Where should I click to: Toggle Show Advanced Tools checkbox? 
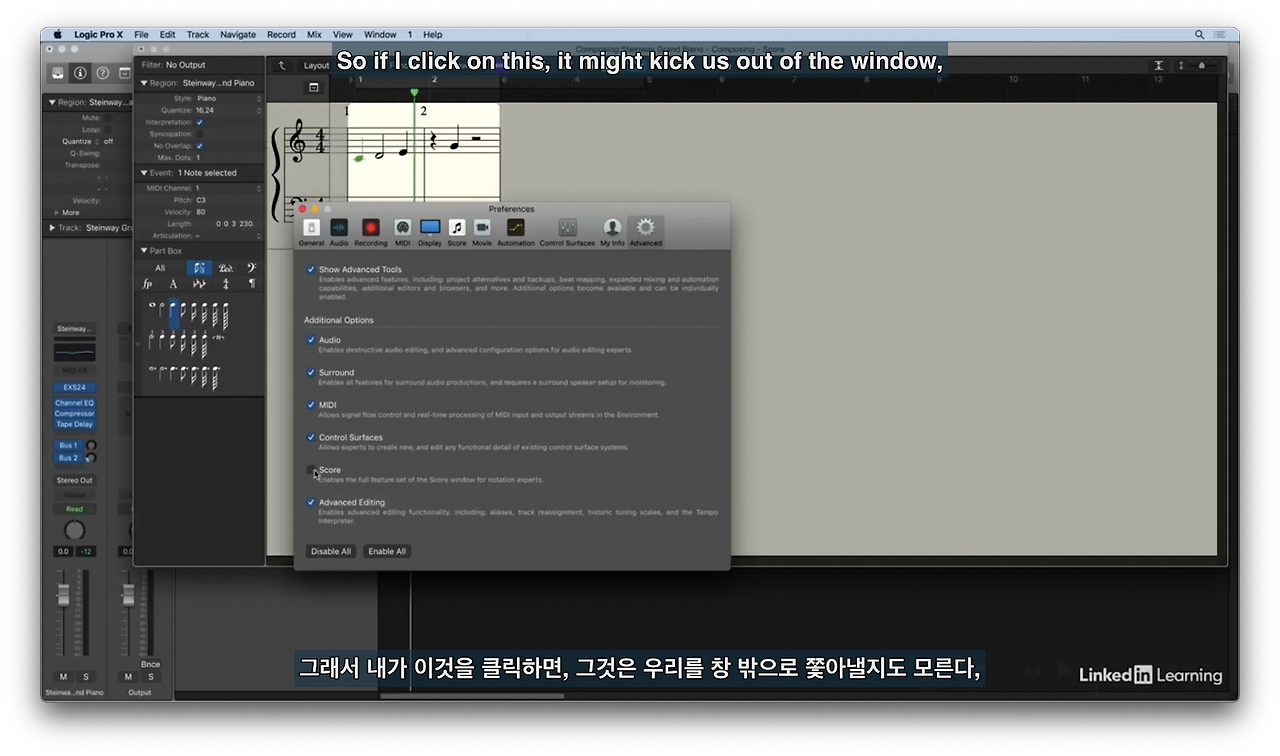pos(311,270)
